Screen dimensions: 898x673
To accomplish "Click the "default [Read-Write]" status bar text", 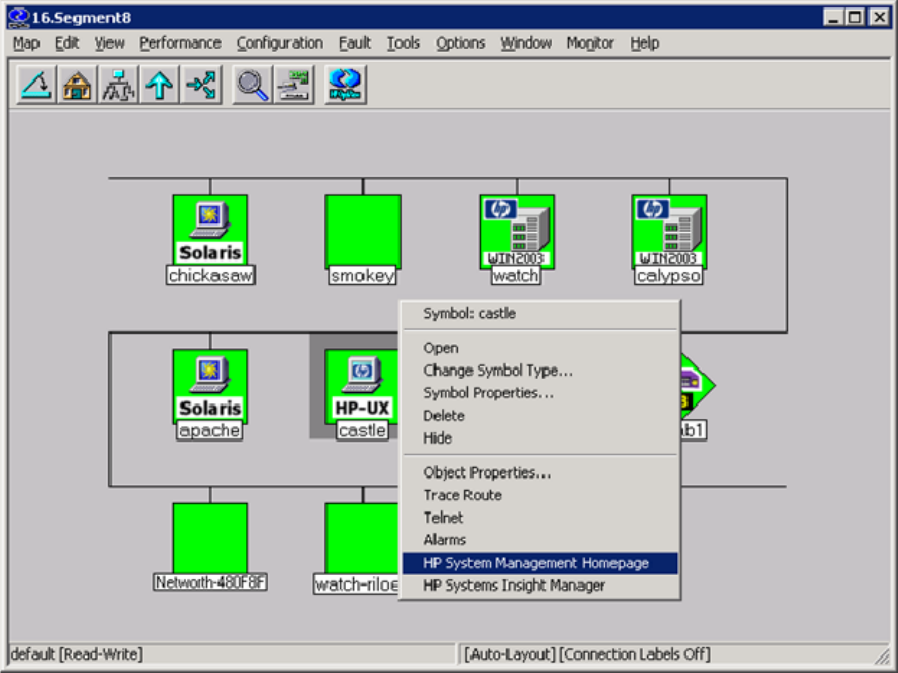I will (x=77, y=654).
